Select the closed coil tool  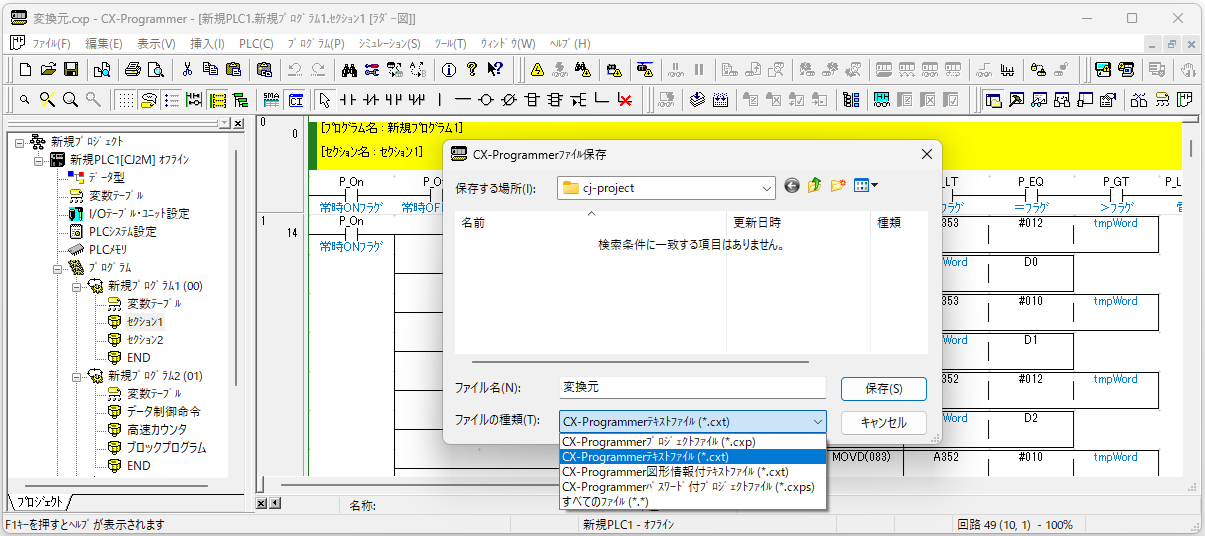[x=509, y=99]
